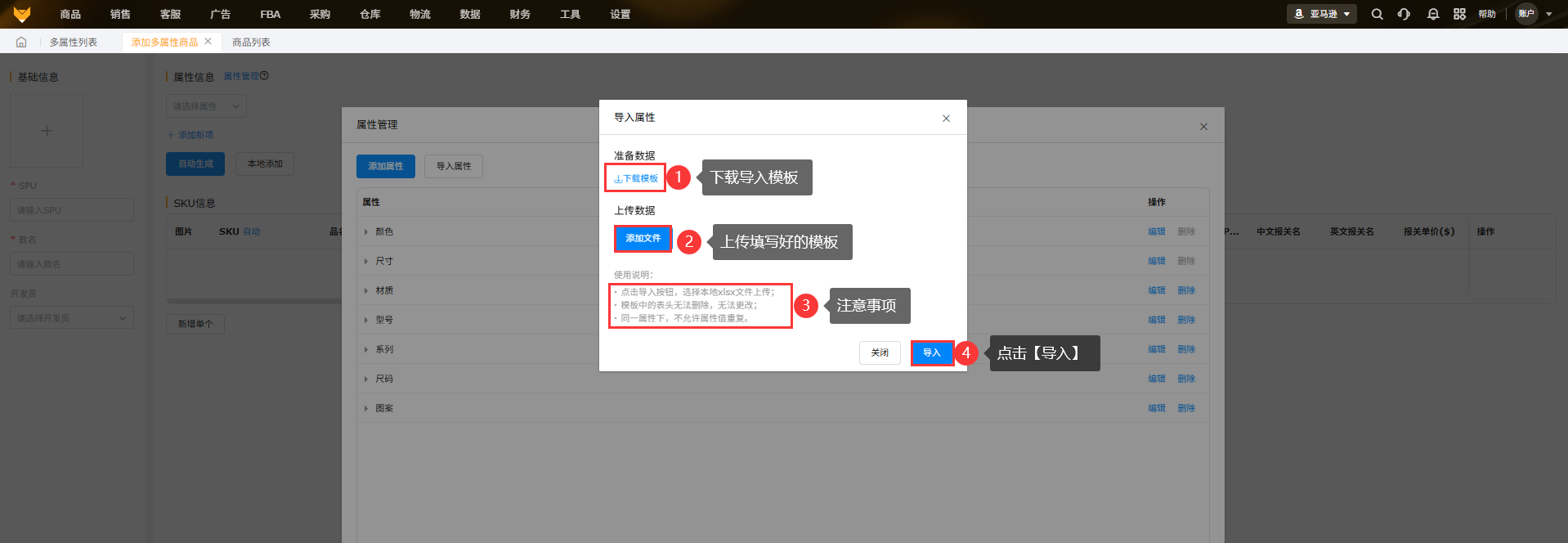The width and height of the screenshot is (1568, 543).
Task: Click the SPU input field
Action: 72,210
